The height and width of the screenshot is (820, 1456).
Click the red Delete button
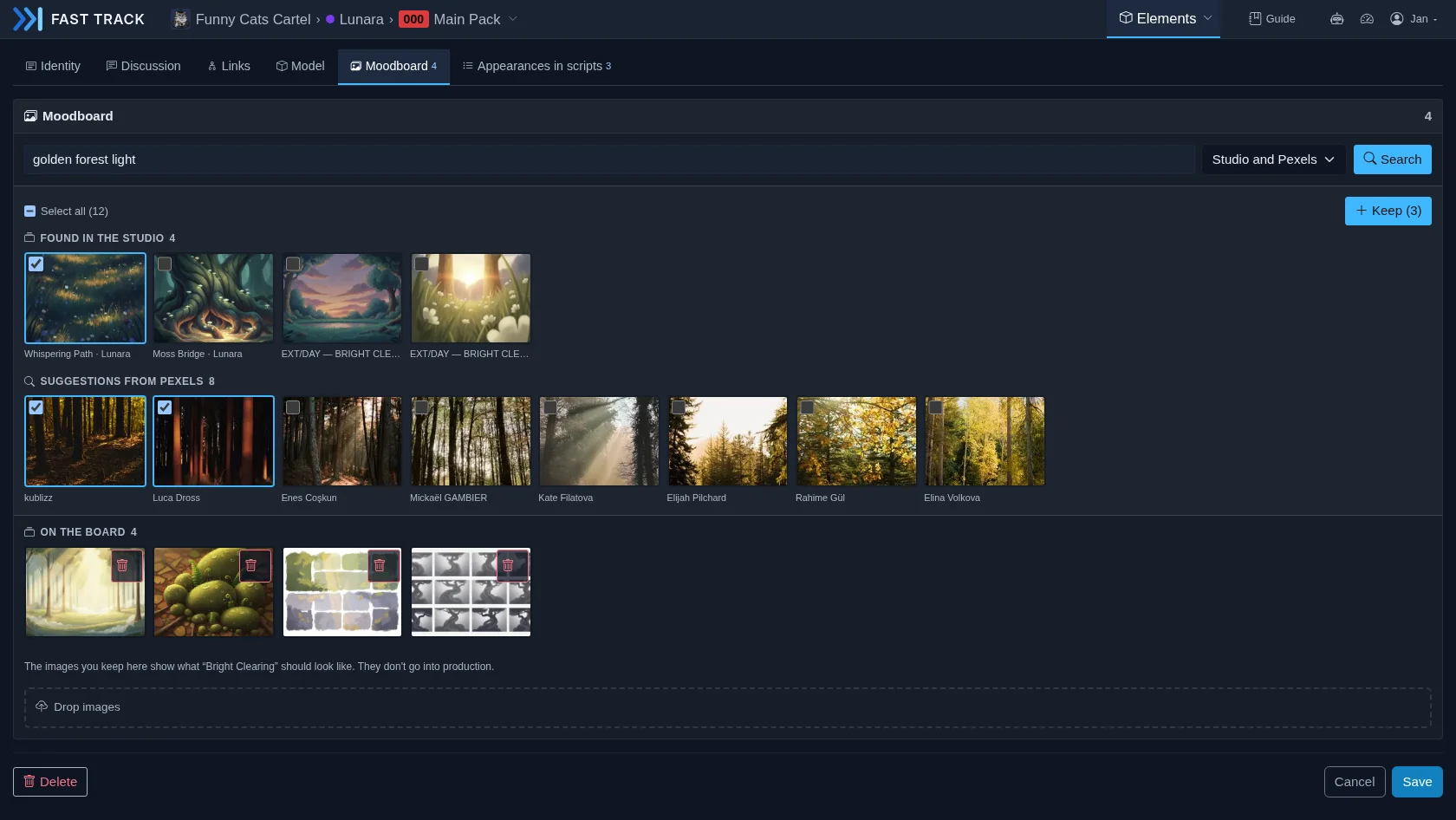pos(50,782)
